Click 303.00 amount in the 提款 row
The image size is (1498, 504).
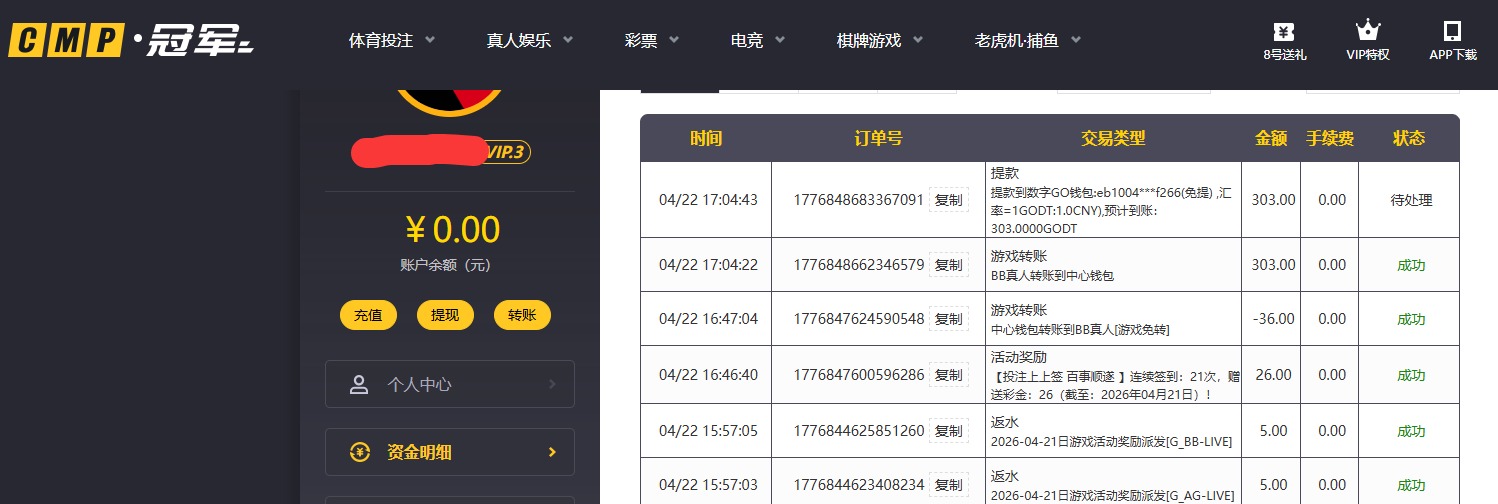[1273, 200]
